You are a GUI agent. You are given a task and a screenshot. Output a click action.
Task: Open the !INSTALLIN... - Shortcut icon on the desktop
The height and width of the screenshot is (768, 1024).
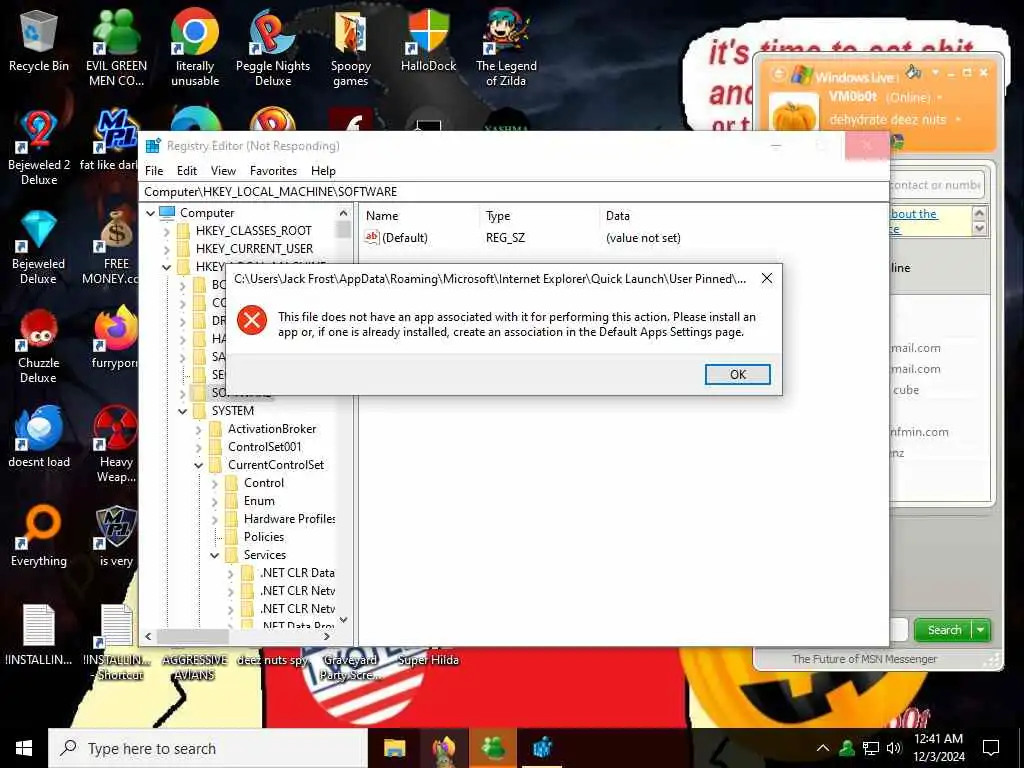[x=117, y=641]
